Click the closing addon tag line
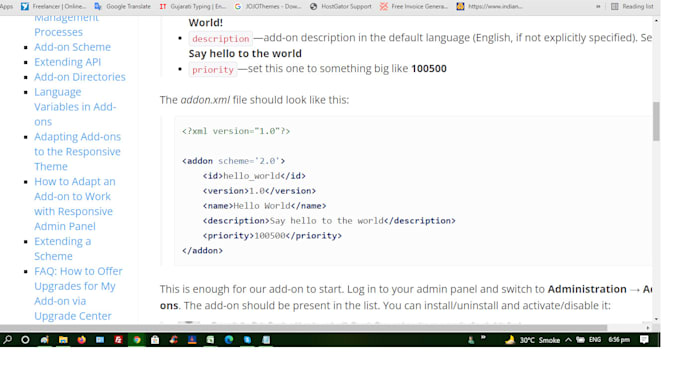The image size is (680, 382). 203,251
